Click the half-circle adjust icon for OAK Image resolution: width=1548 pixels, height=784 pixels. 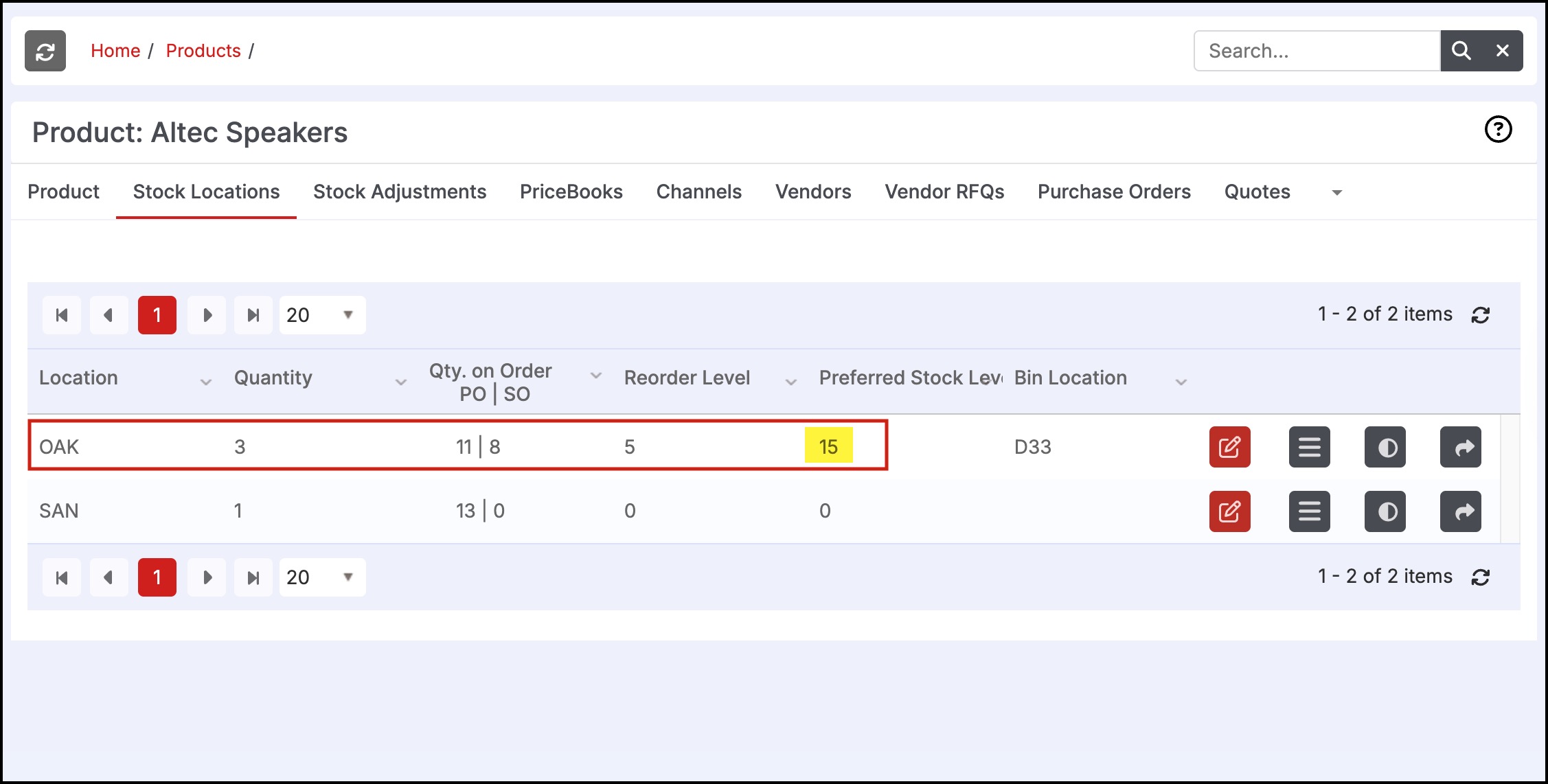pyautogui.click(x=1385, y=447)
